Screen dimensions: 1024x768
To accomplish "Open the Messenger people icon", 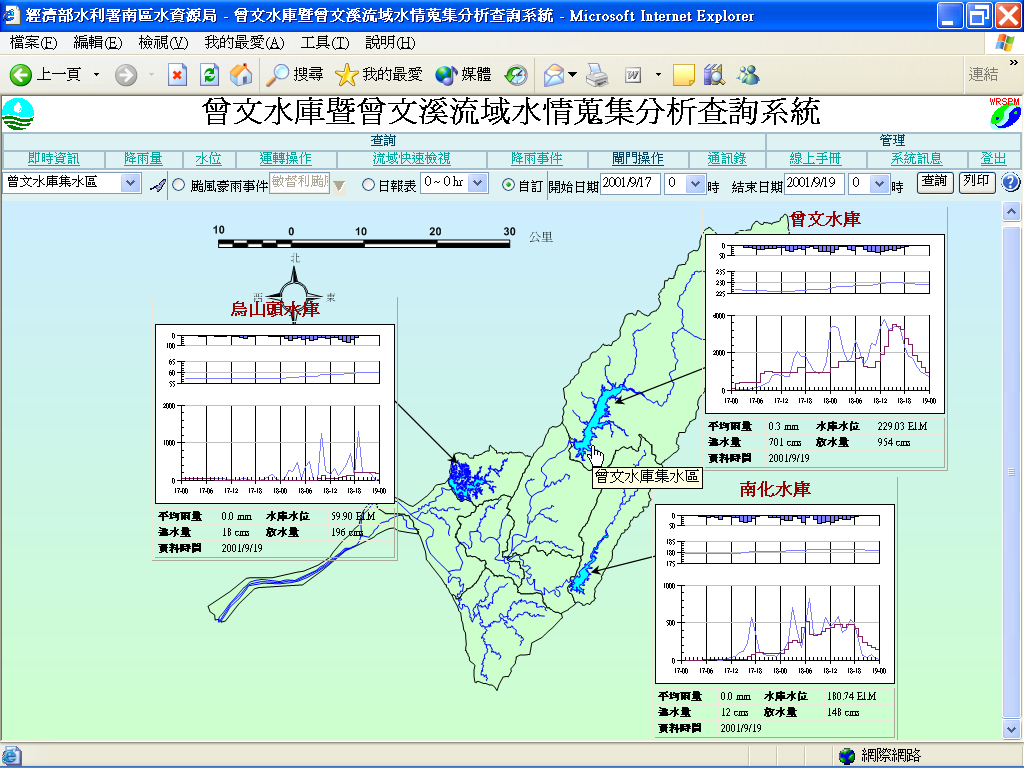I will coord(748,75).
